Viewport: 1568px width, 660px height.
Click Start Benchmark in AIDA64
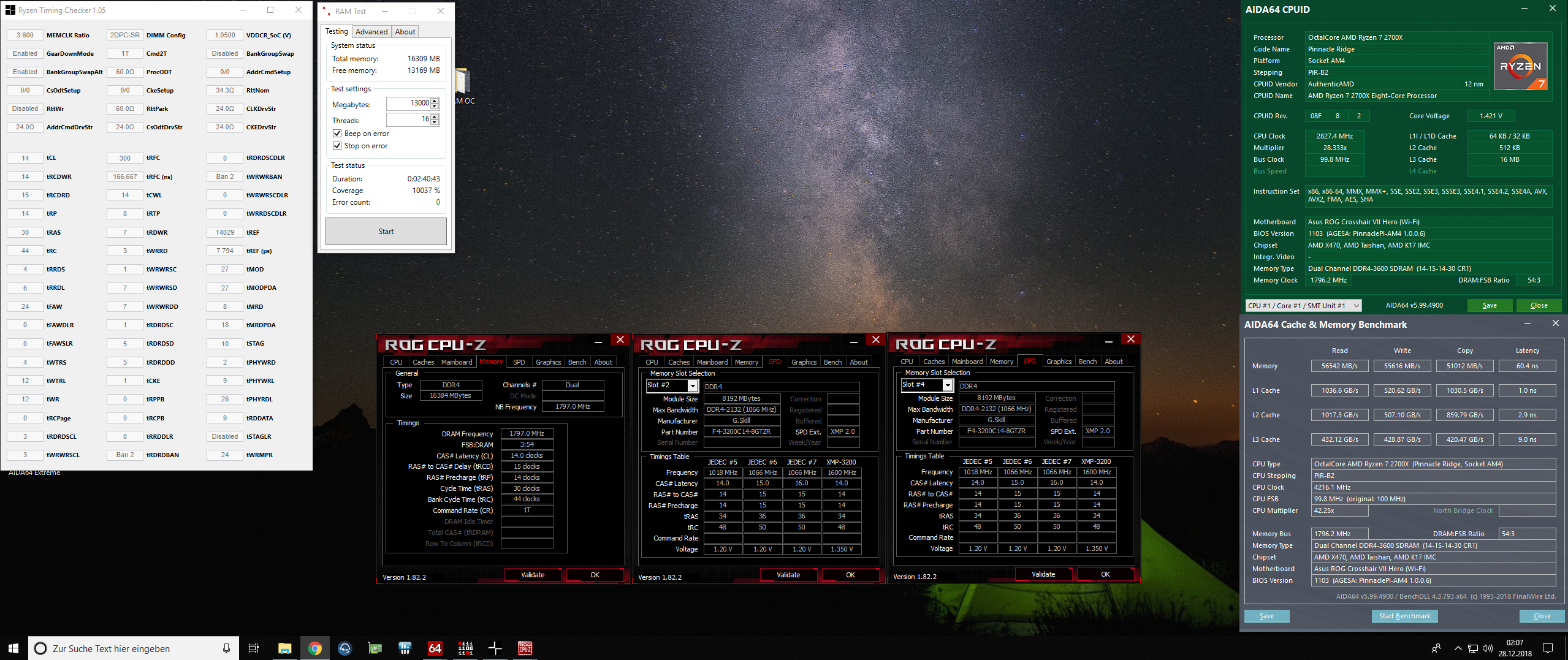[1404, 616]
